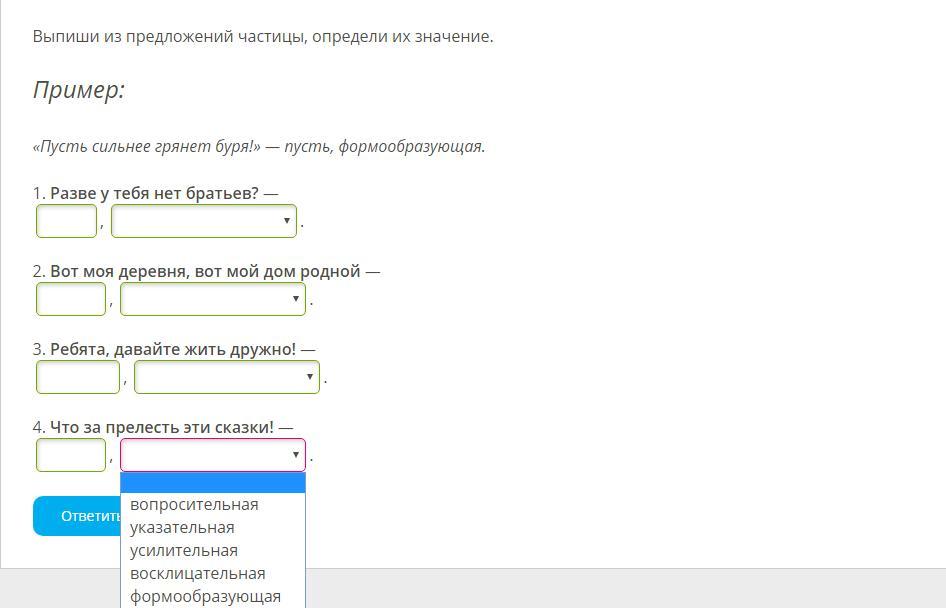Focus the particle text box for sentence 3

click(78, 377)
